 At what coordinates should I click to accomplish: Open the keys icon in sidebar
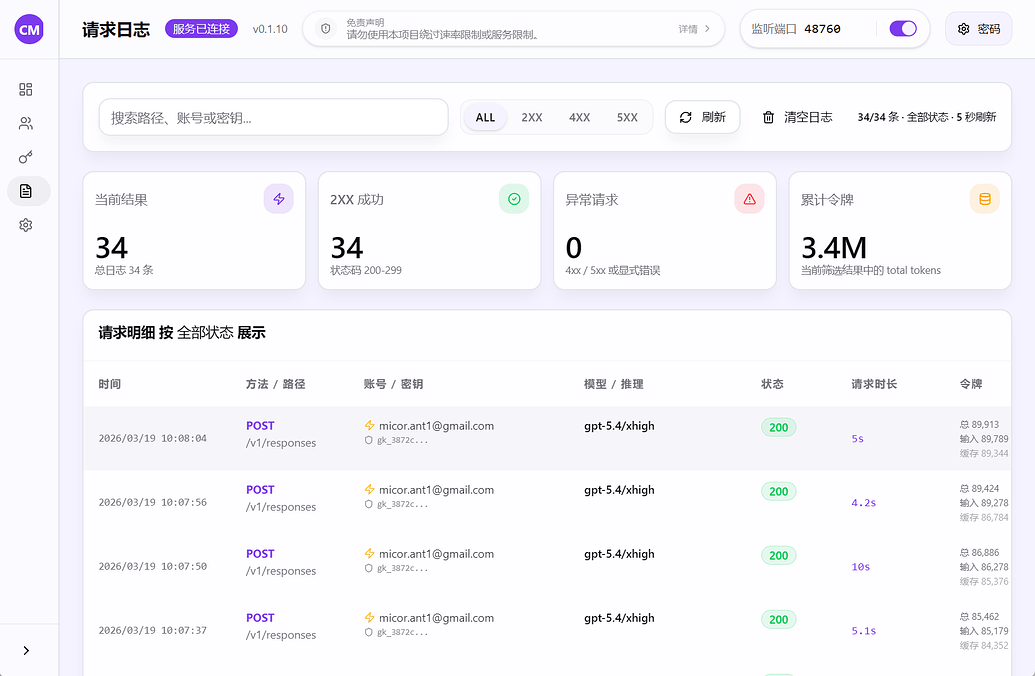[26, 157]
